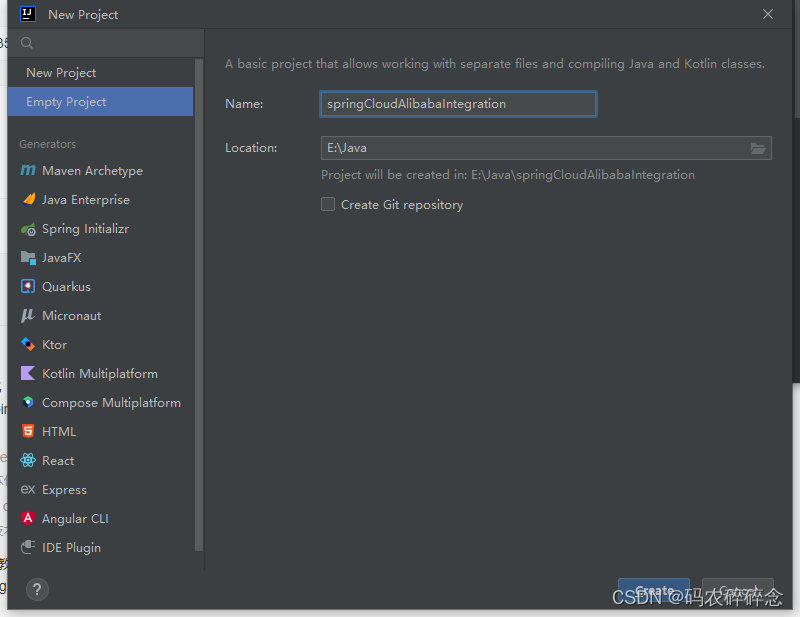This screenshot has width=800, height=617.
Task: Choose the Compose Multiplatform generator label
Action: [x=111, y=403]
